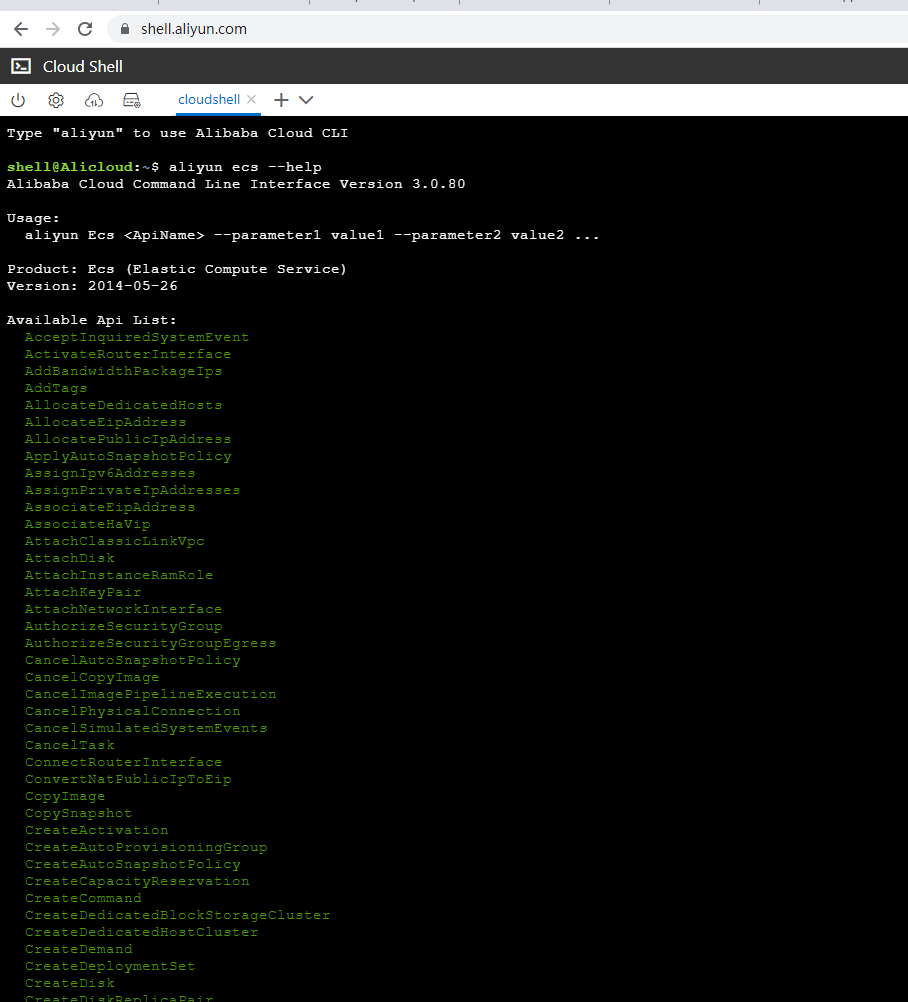This screenshot has height=1002, width=908.
Task: Click CreateDedicatedBlockStorageCluster entry
Action: (x=177, y=915)
